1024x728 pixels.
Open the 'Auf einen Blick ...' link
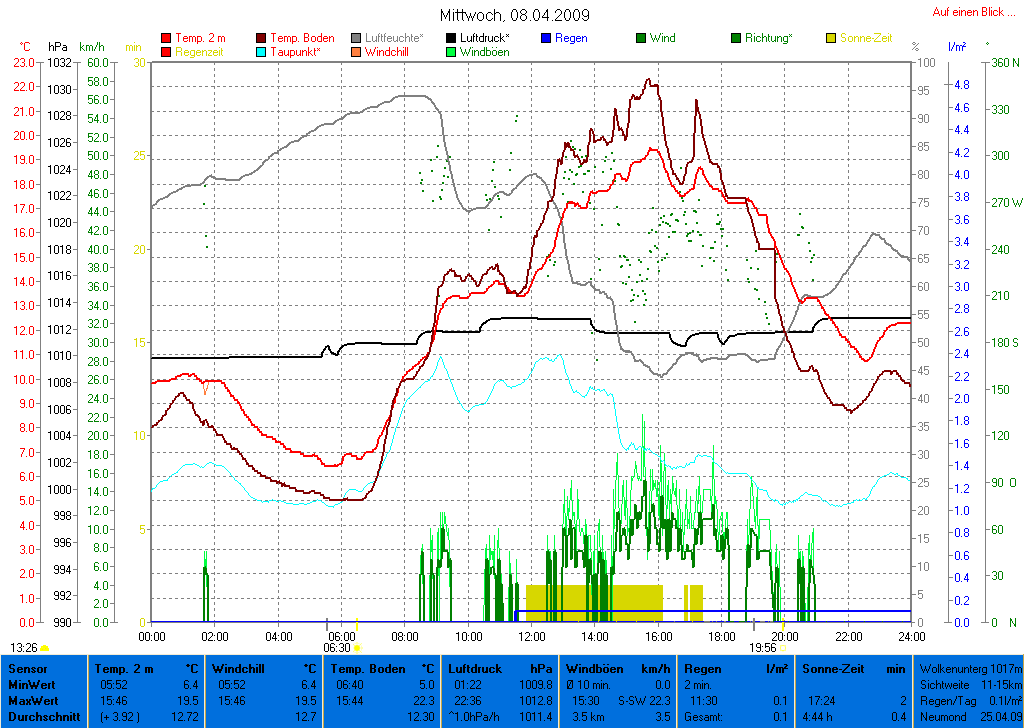point(969,12)
